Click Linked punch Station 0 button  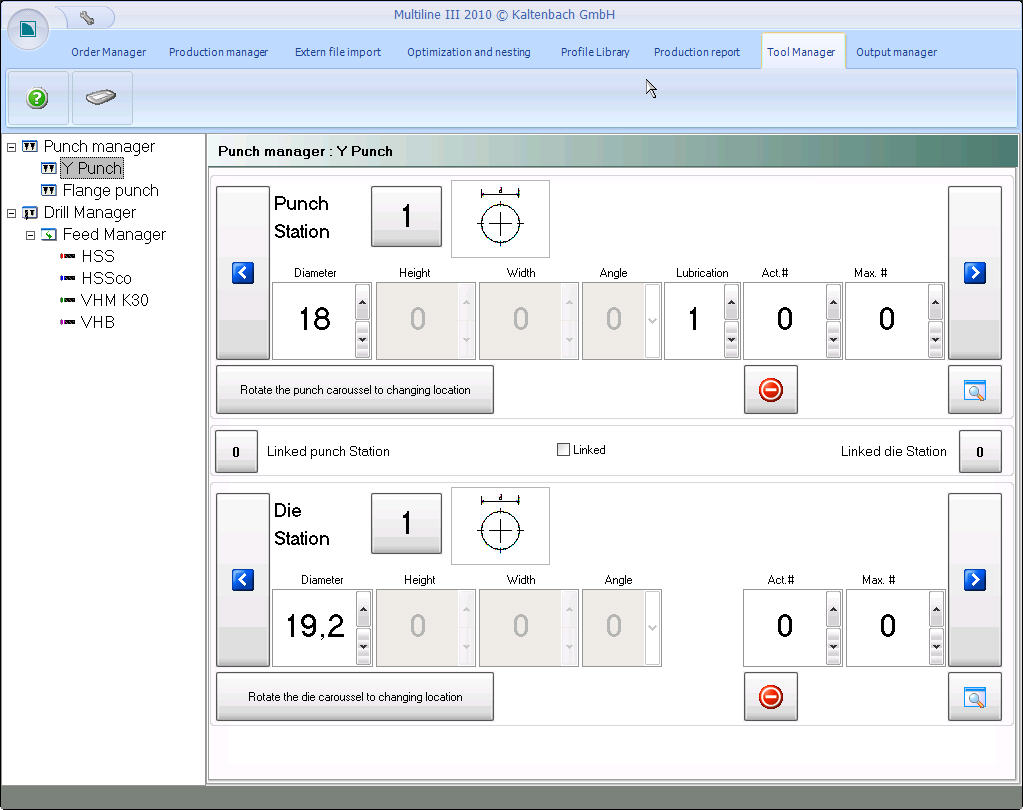click(x=236, y=451)
